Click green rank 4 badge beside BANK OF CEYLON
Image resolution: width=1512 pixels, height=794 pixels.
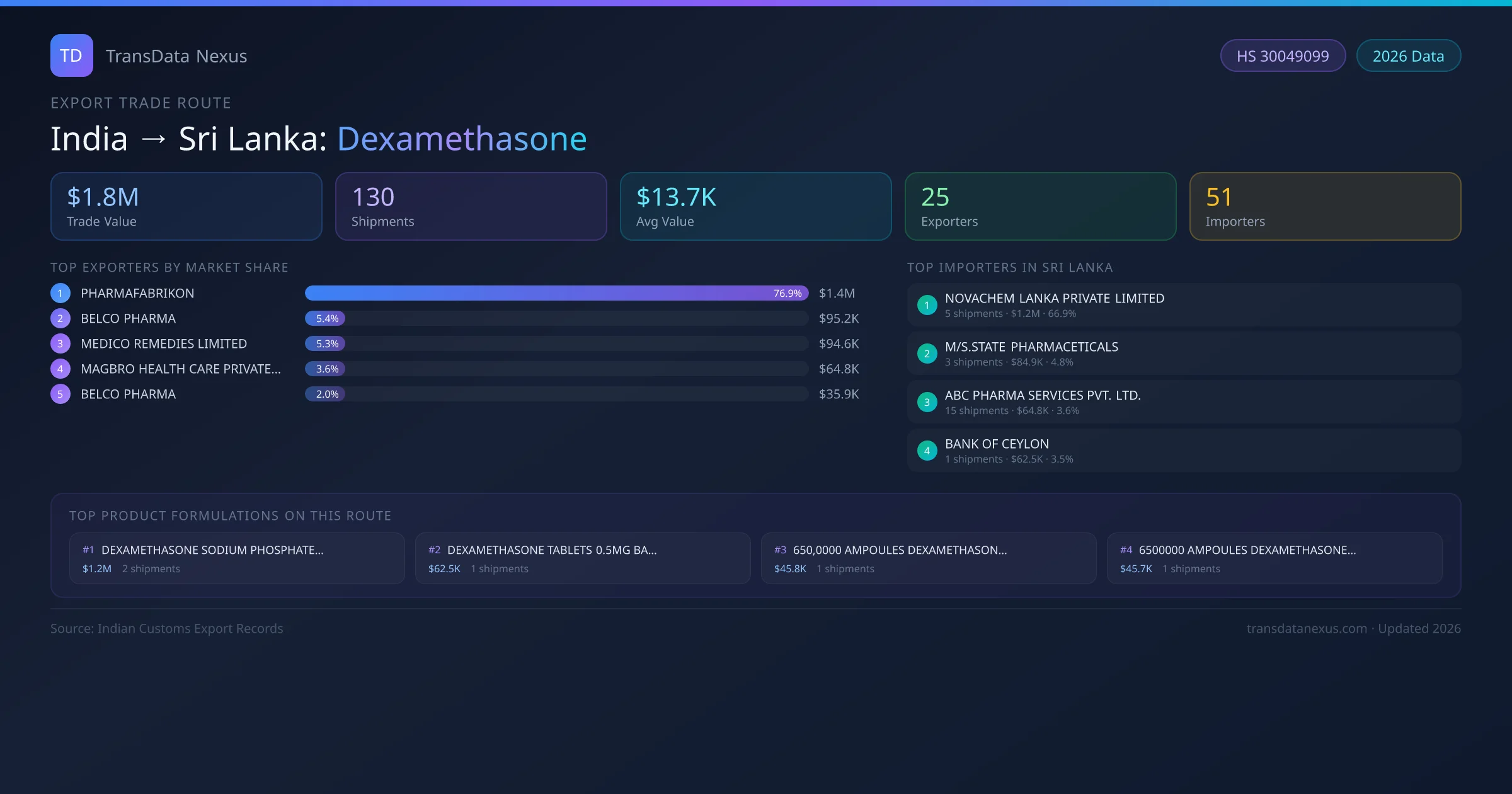(x=927, y=451)
